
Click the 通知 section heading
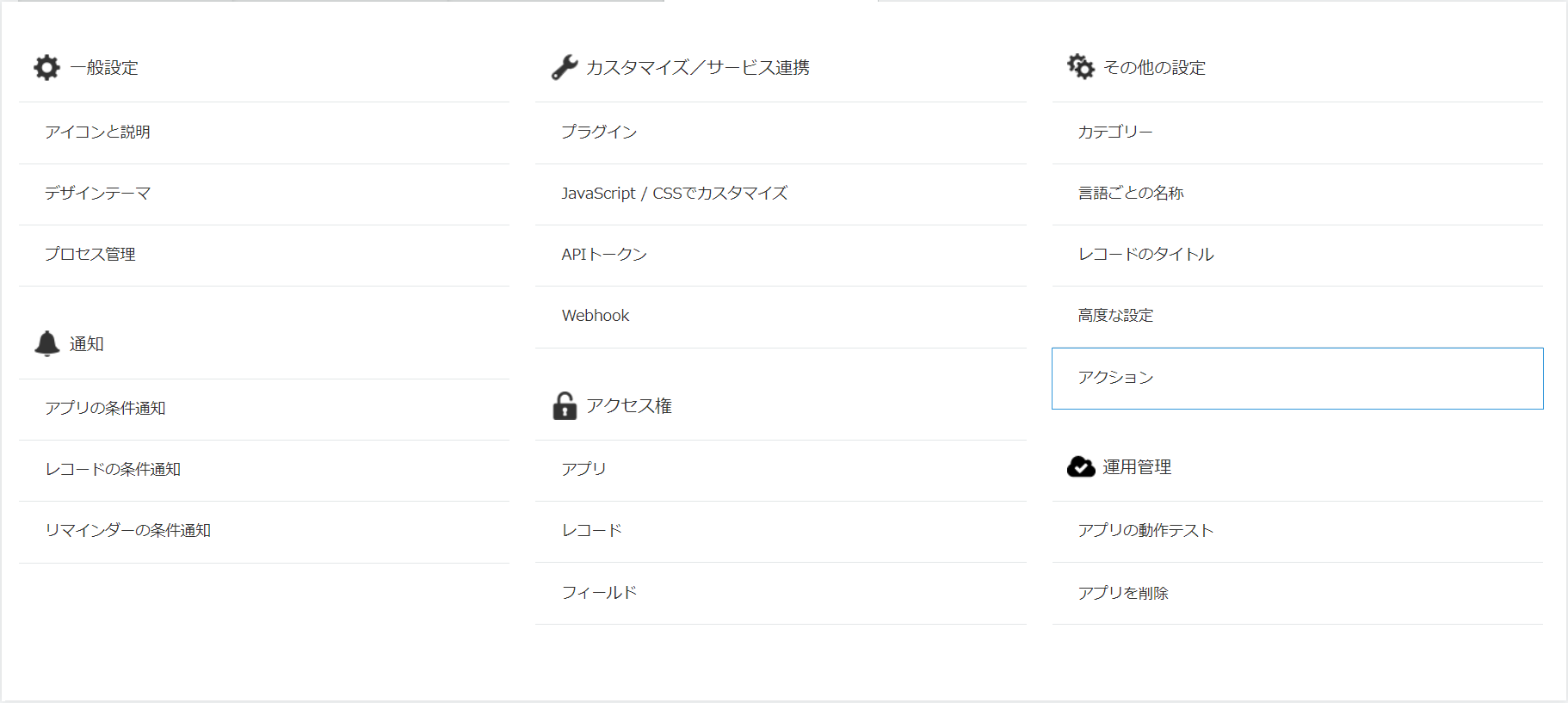pyautogui.click(x=87, y=344)
